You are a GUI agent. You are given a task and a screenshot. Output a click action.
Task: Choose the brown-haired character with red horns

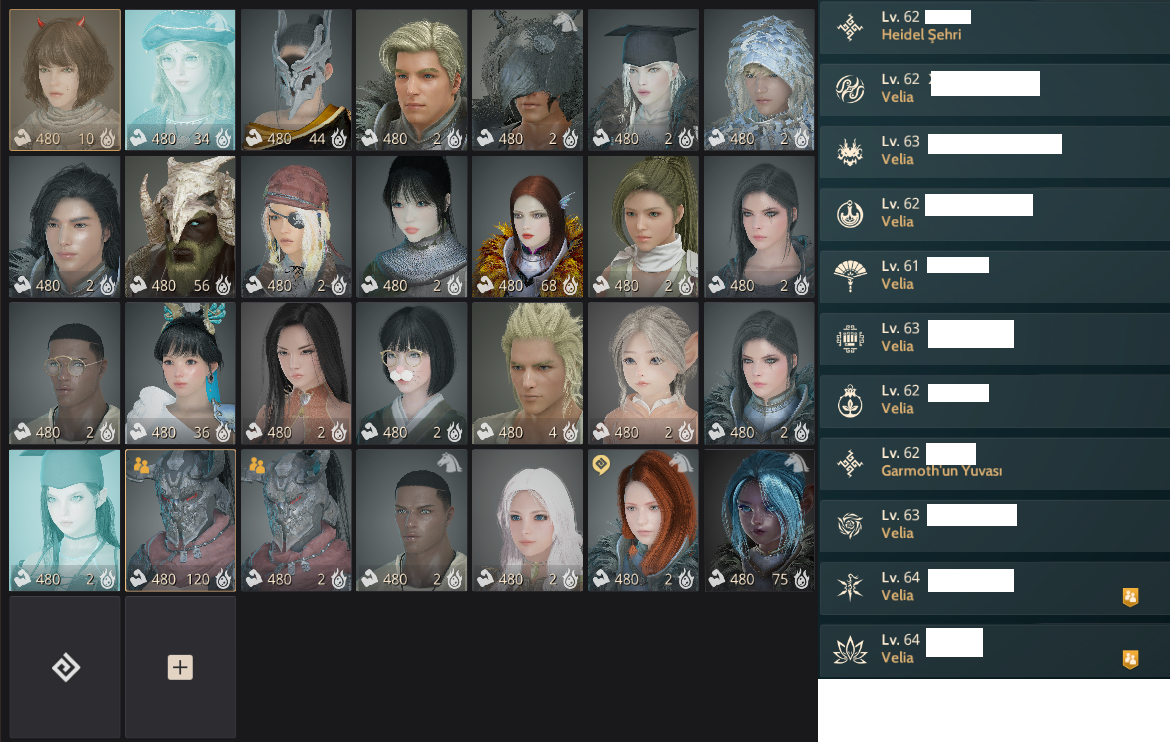pos(65,80)
